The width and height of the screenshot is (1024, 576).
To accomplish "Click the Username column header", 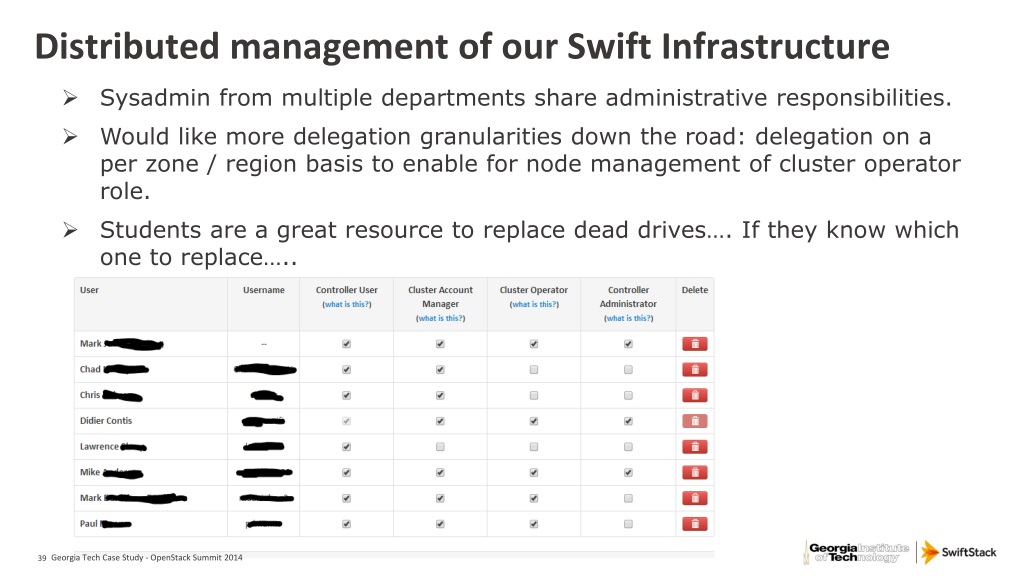I will (x=263, y=290).
